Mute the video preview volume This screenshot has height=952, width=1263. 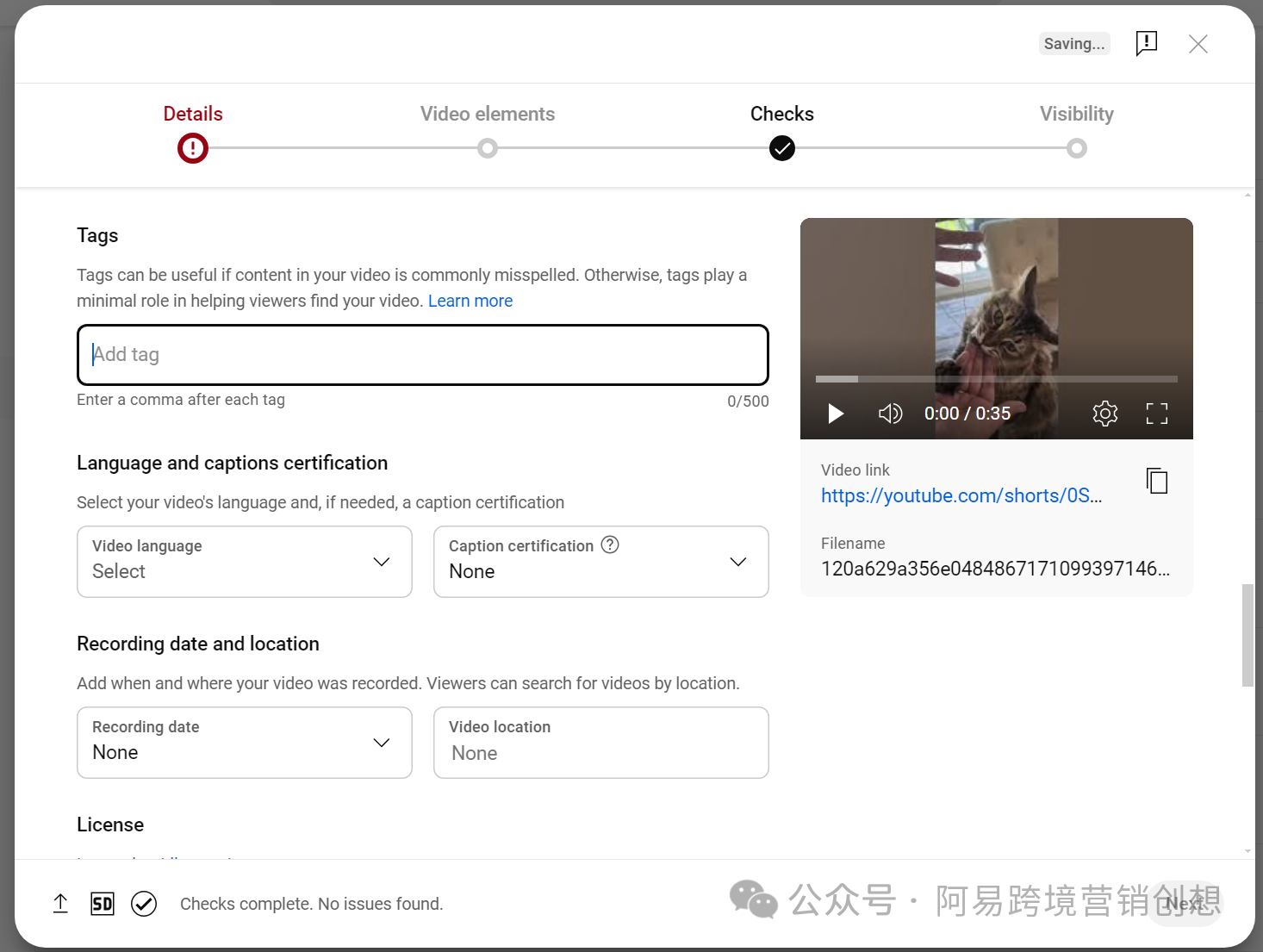click(890, 414)
